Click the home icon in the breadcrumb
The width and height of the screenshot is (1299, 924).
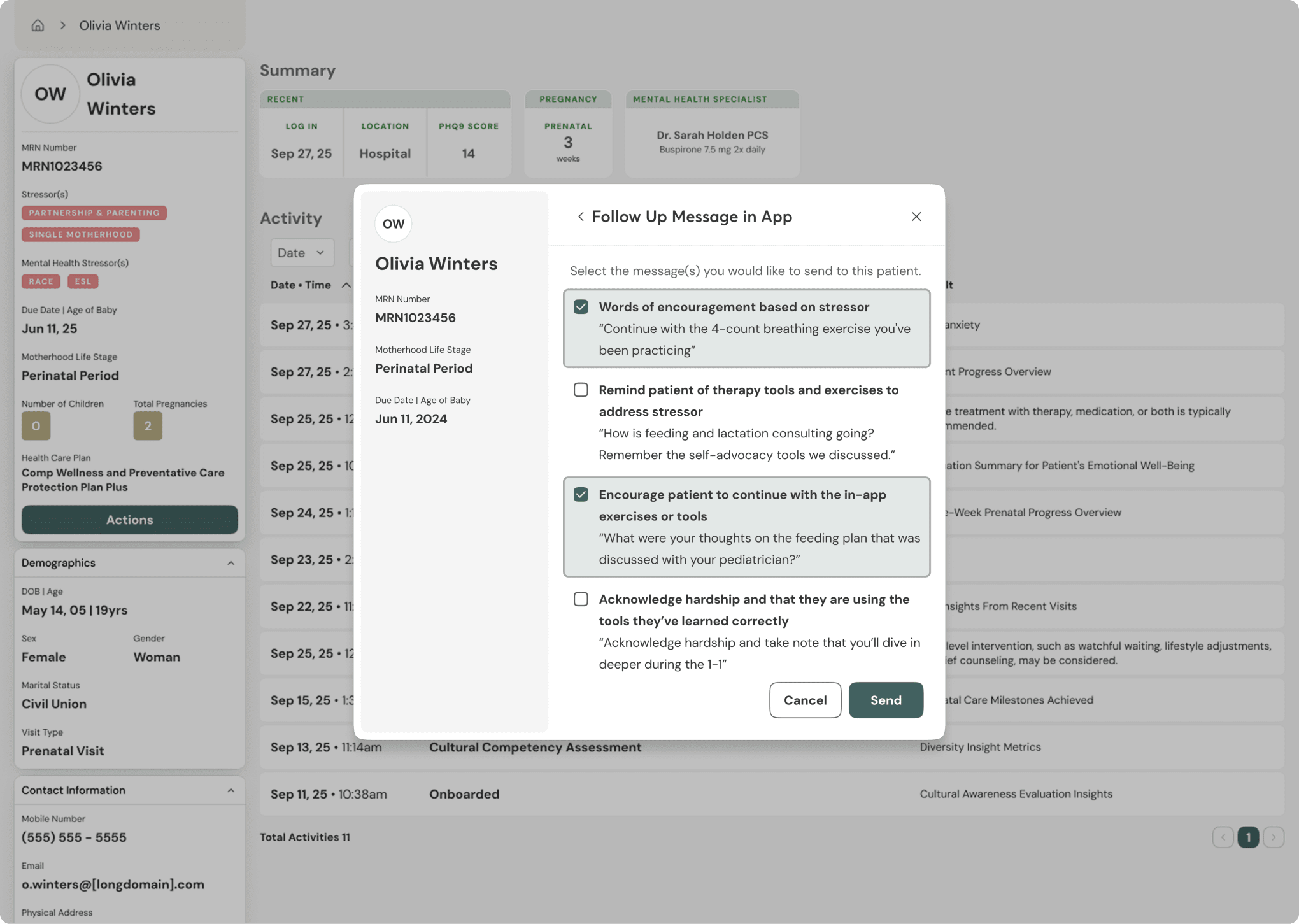click(38, 25)
